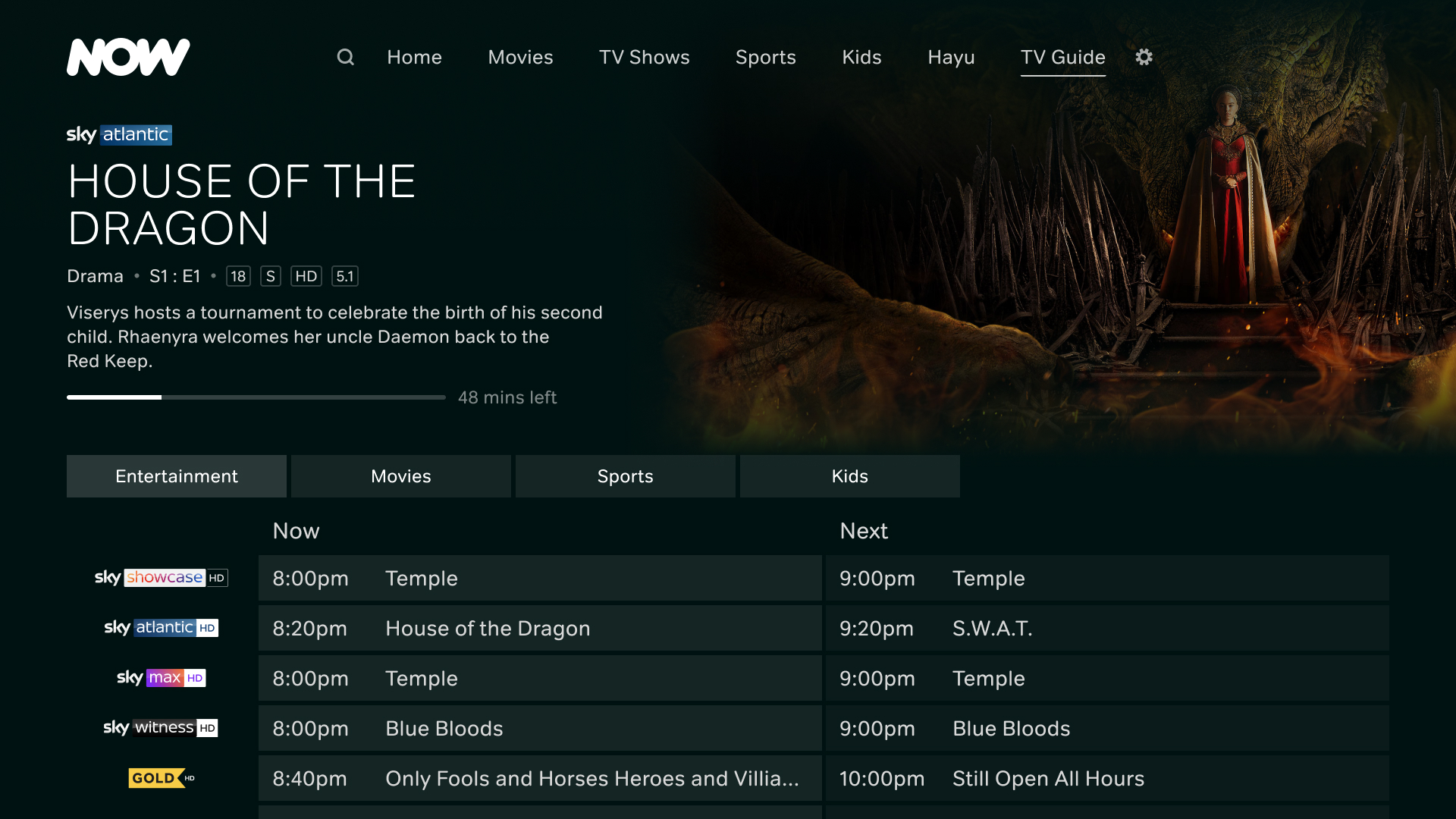Click the House of the Dragon title
Screen dimensions: 1456x819
(241, 205)
